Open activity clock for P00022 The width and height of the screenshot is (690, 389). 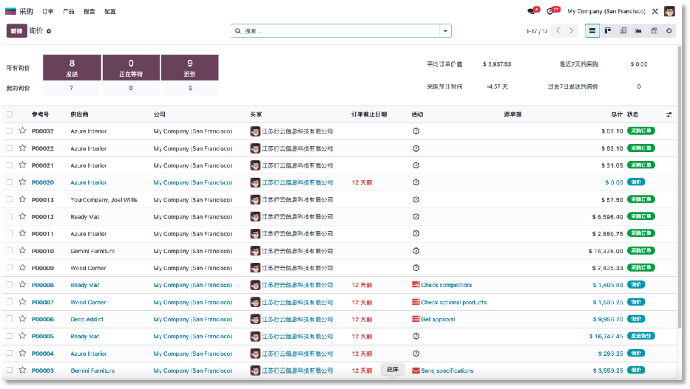pos(416,148)
